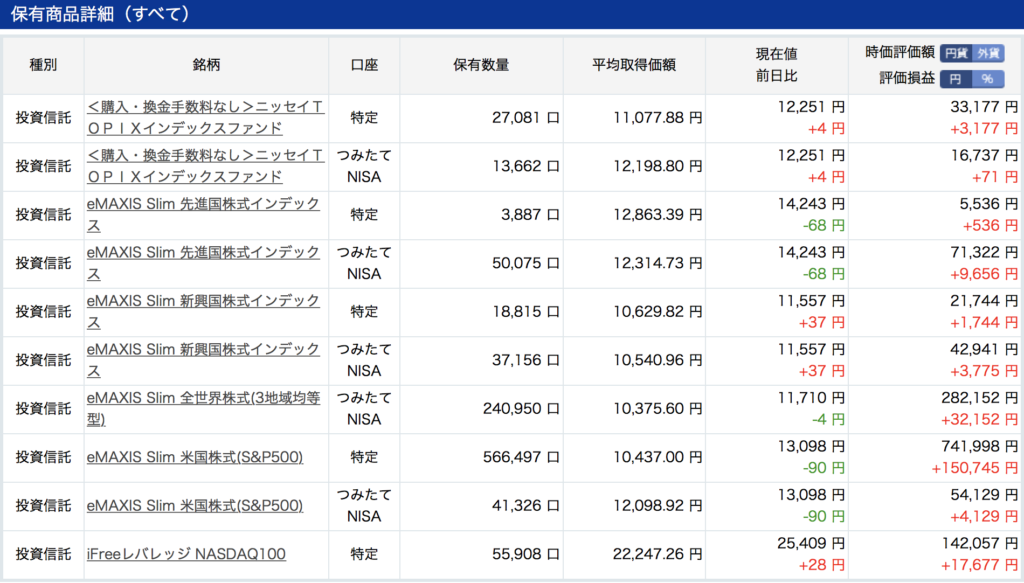Click average cost 10,629.82 円
This screenshot has width=1024, height=583.
coord(658,311)
